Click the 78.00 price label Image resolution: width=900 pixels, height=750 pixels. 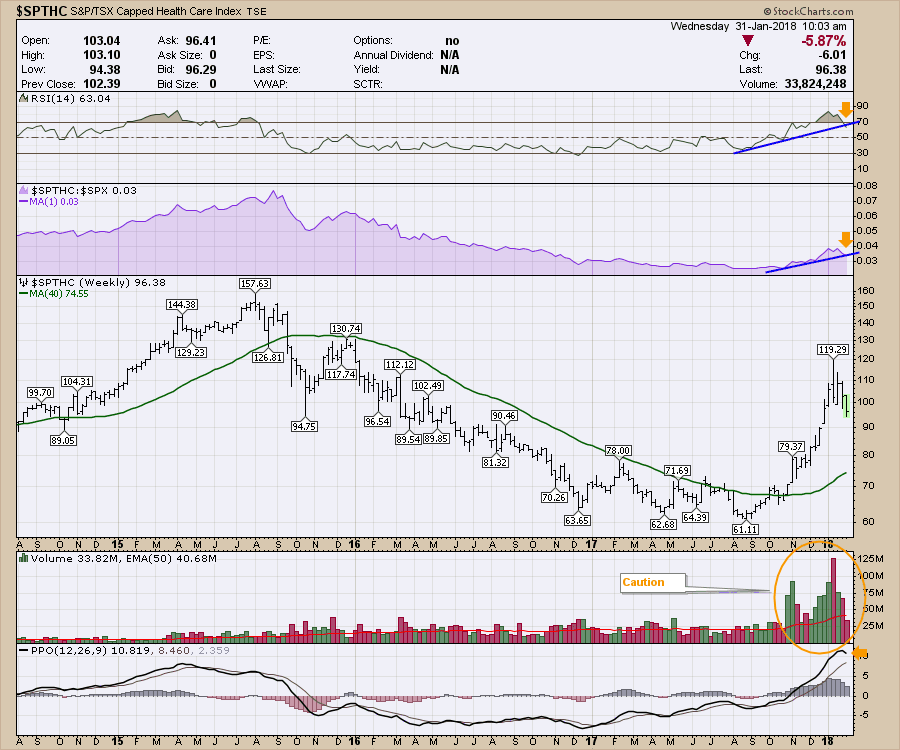coord(618,451)
